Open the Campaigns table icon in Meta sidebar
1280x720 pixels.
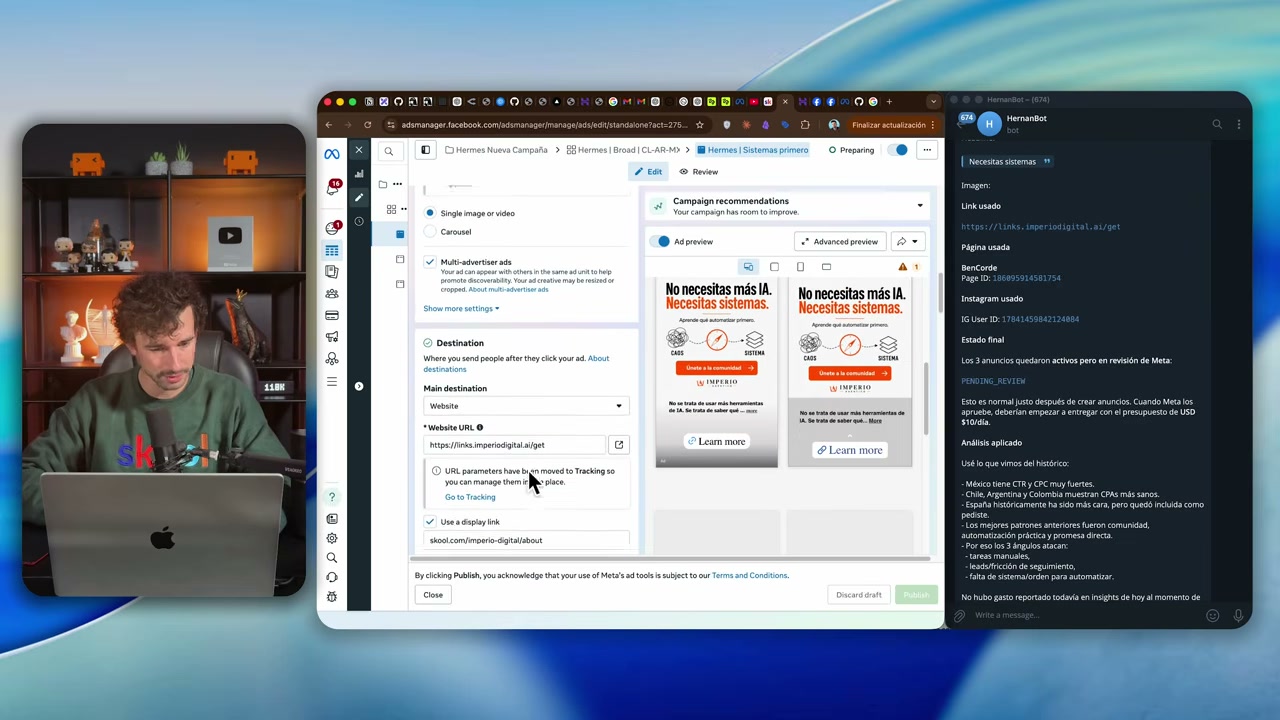pyautogui.click(x=332, y=250)
